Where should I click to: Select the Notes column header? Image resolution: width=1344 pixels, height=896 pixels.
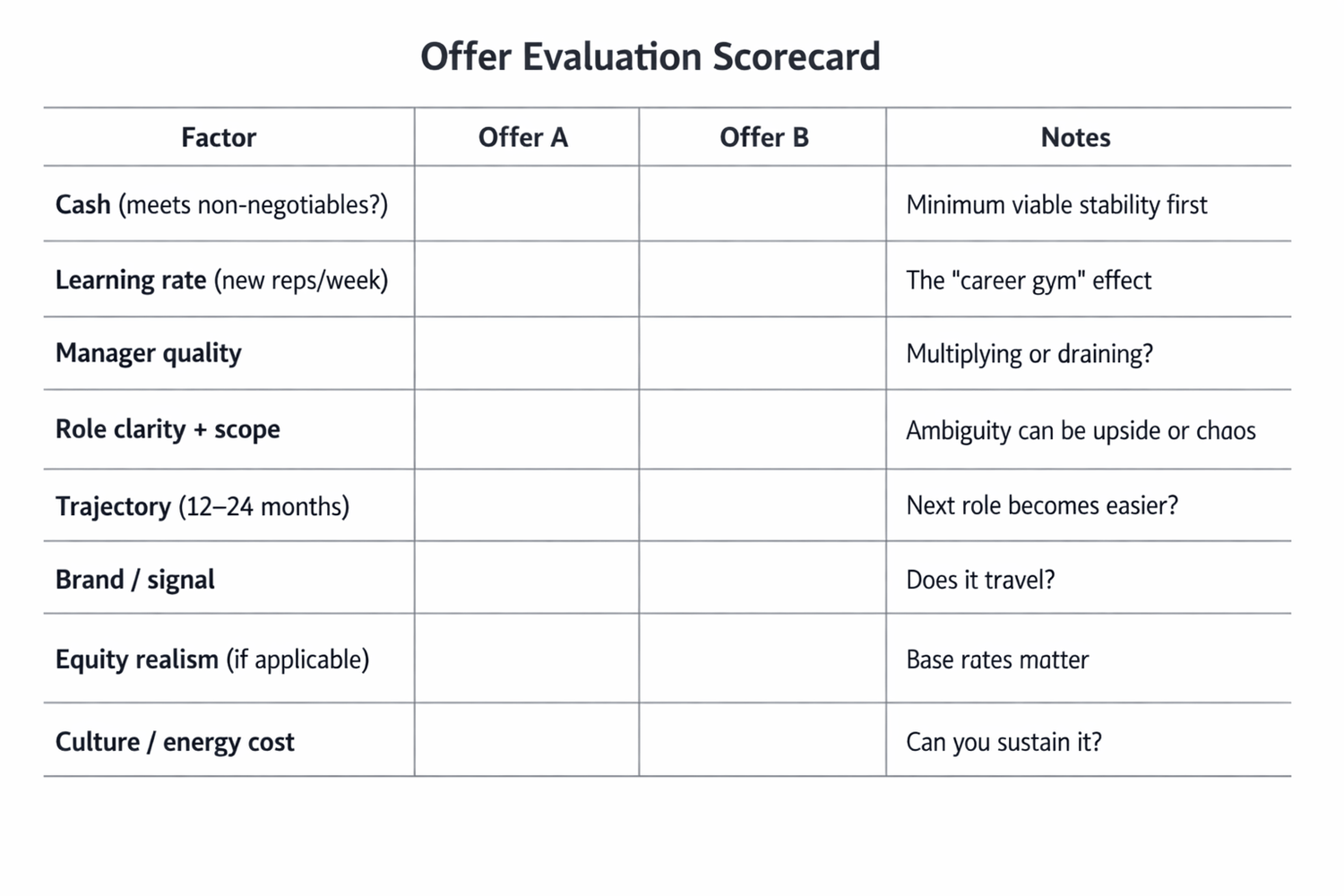1075,137
